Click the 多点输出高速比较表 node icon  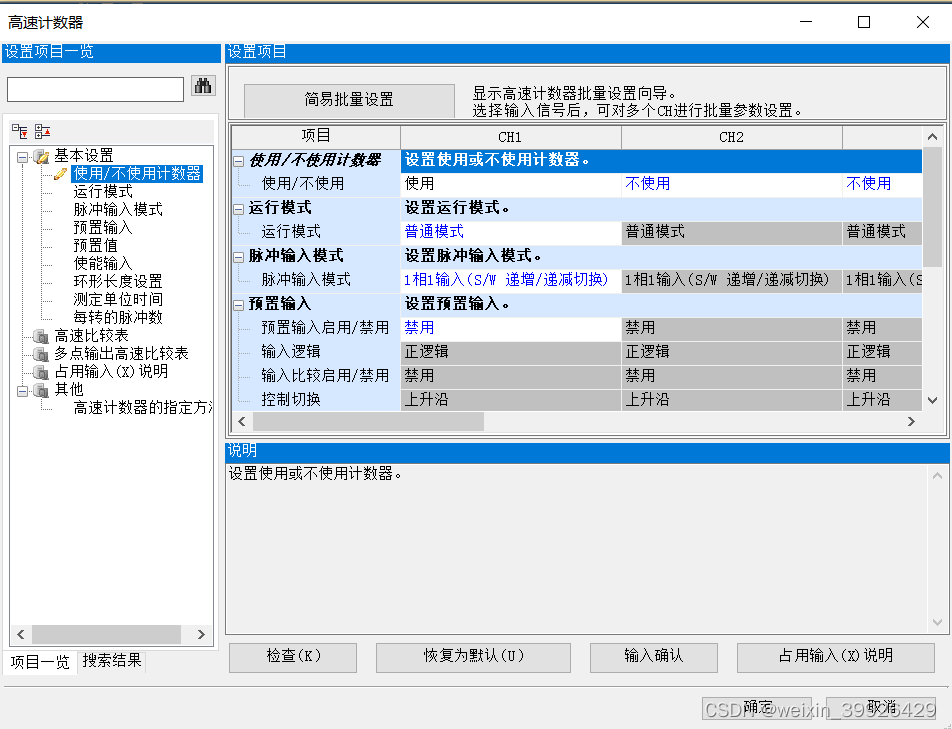(x=42, y=354)
